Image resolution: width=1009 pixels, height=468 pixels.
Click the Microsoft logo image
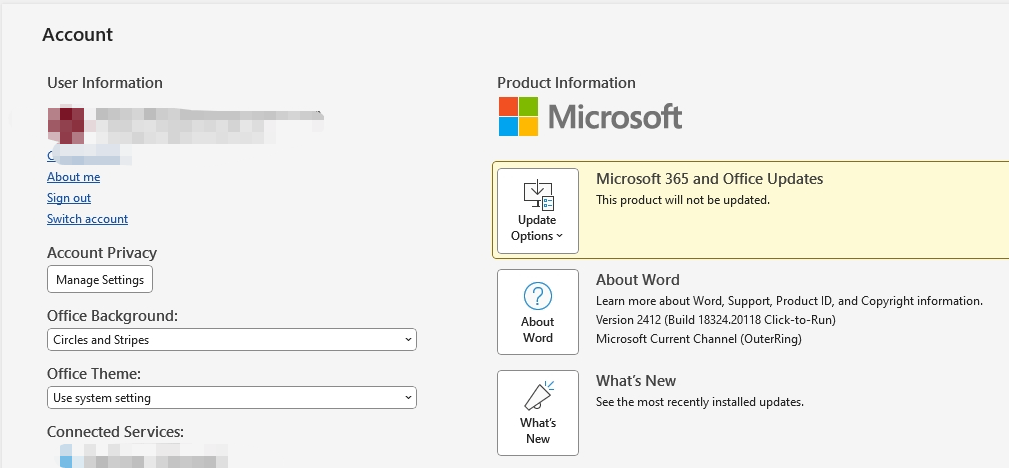click(590, 117)
